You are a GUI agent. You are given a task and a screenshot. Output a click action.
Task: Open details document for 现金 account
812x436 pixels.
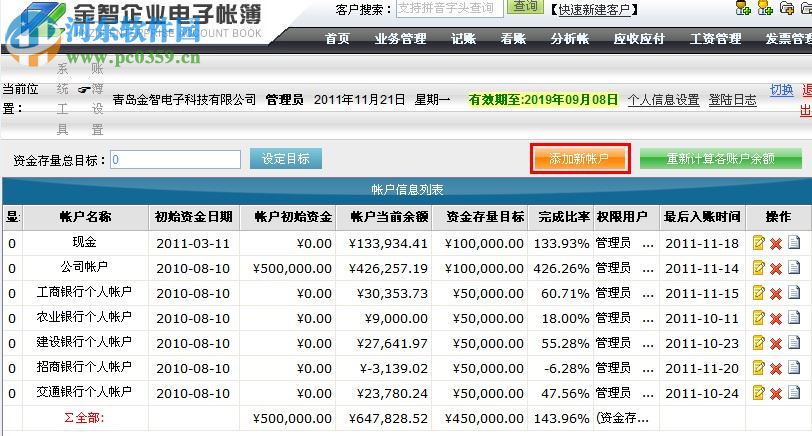(794, 242)
